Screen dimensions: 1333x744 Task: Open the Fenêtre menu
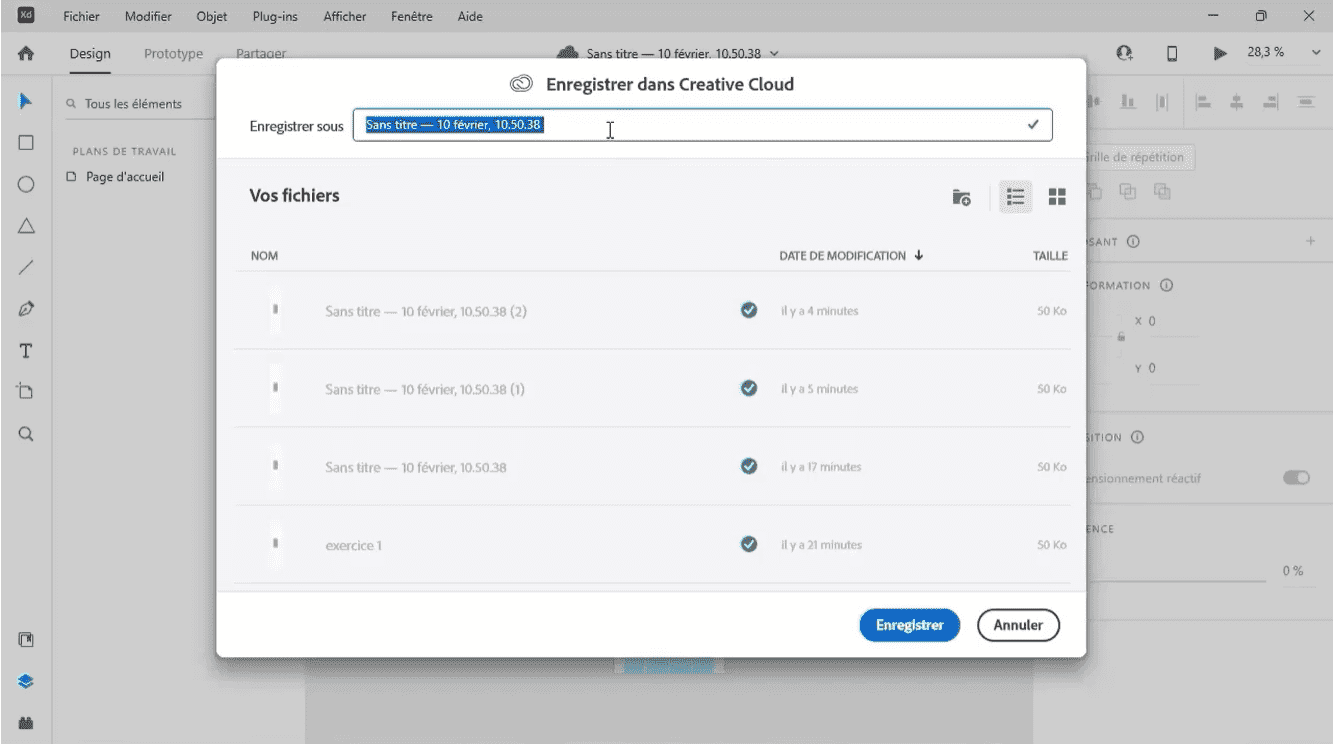411,16
